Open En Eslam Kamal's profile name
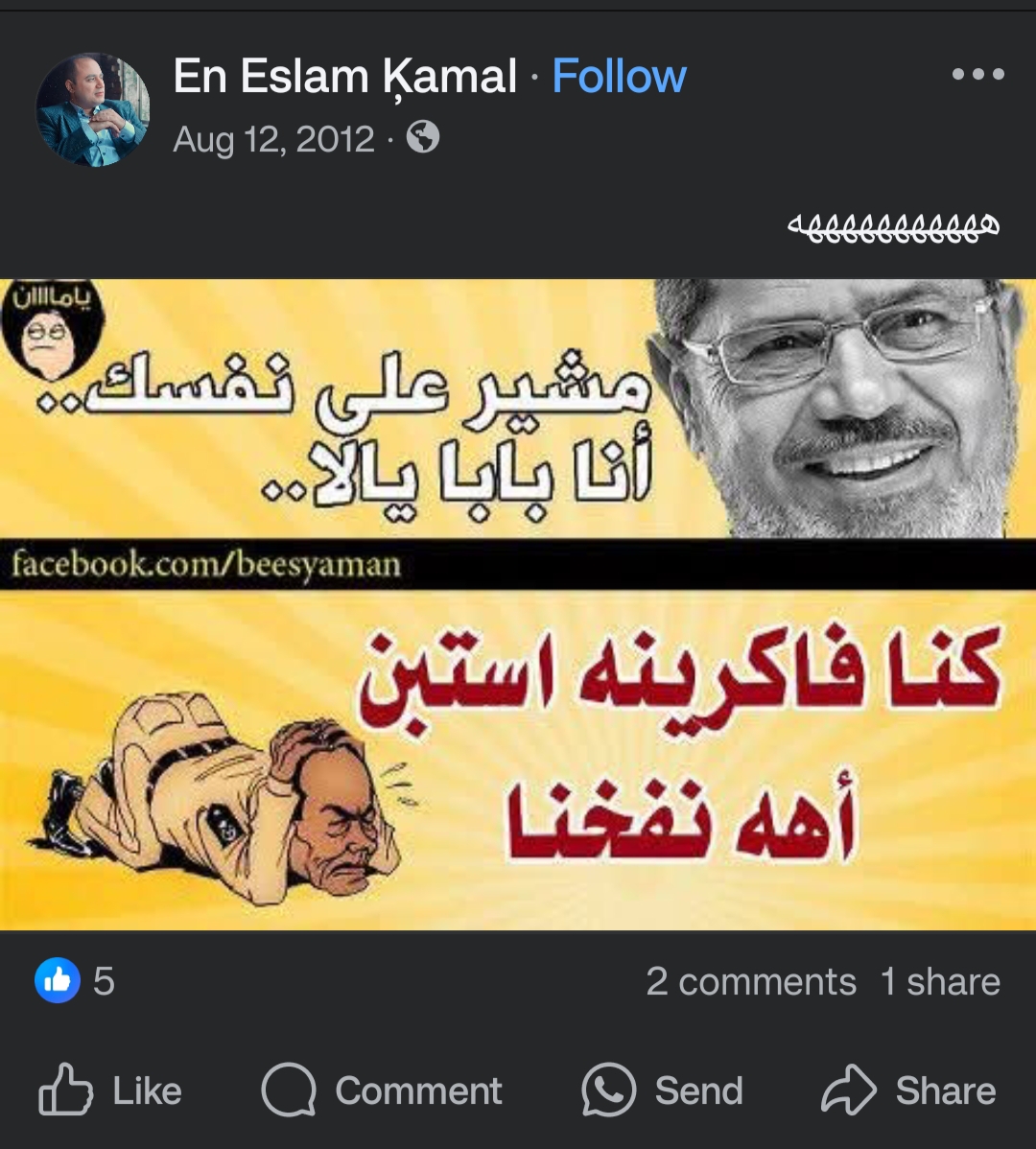Image resolution: width=1036 pixels, height=1149 pixels. (345, 76)
